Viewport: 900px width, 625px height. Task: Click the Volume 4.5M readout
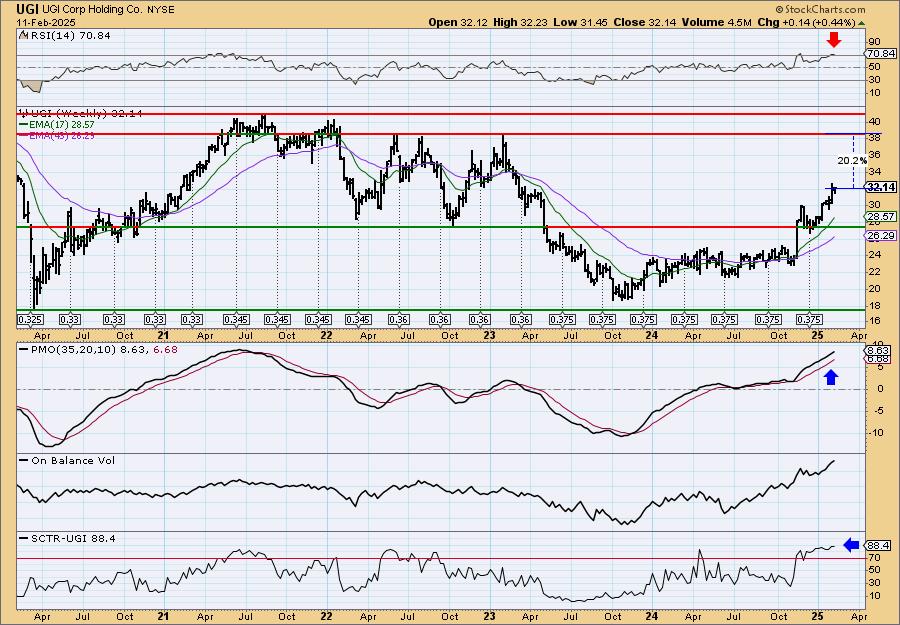(717, 22)
